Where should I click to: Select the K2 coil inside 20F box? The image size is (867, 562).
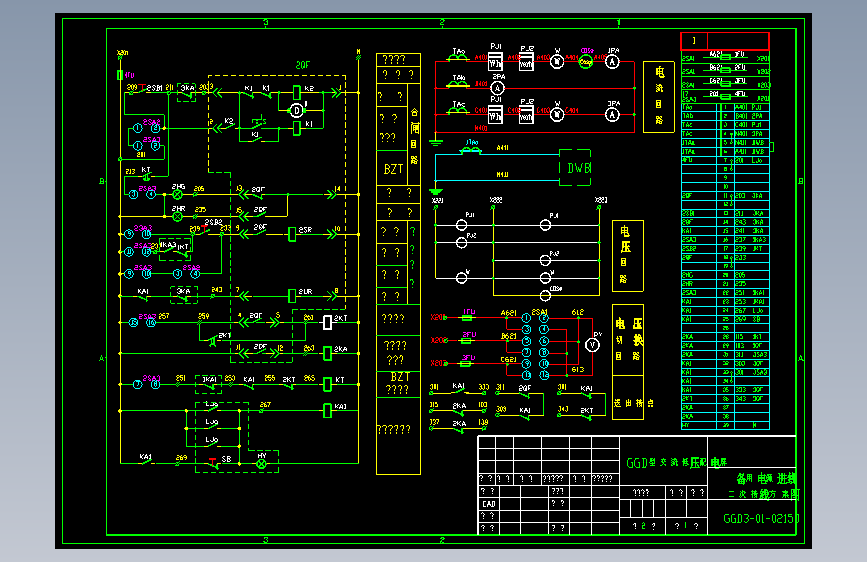297,92
